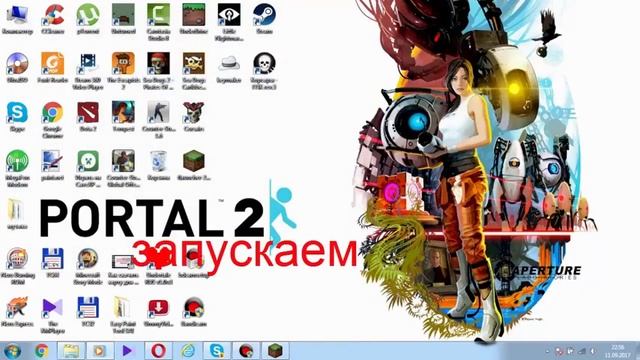Screen dimensions: 640x360
Task: Select the brown dirt block desktop icon
Action: [x=194, y=15]
